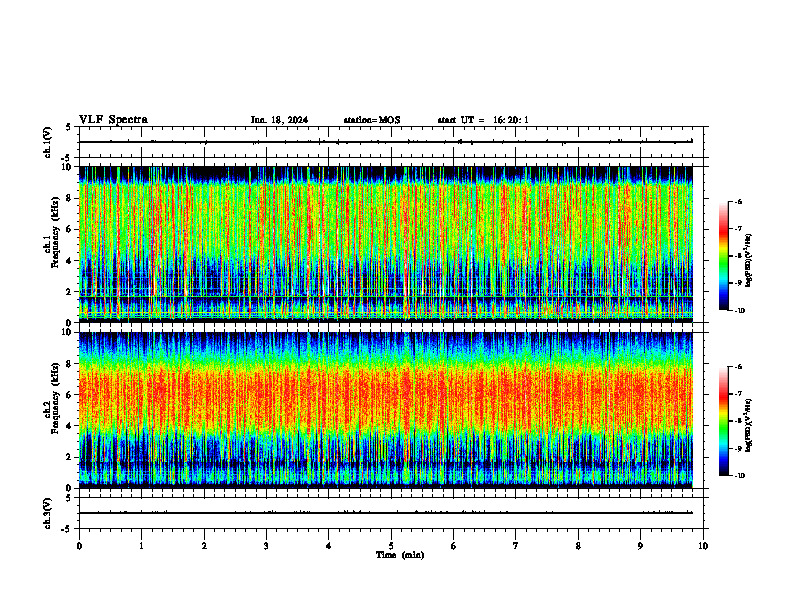This screenshot has width=792, height=612.
Task: Click the "-6" label on ch.1 color scale
Action: click(x=738, y=201)
